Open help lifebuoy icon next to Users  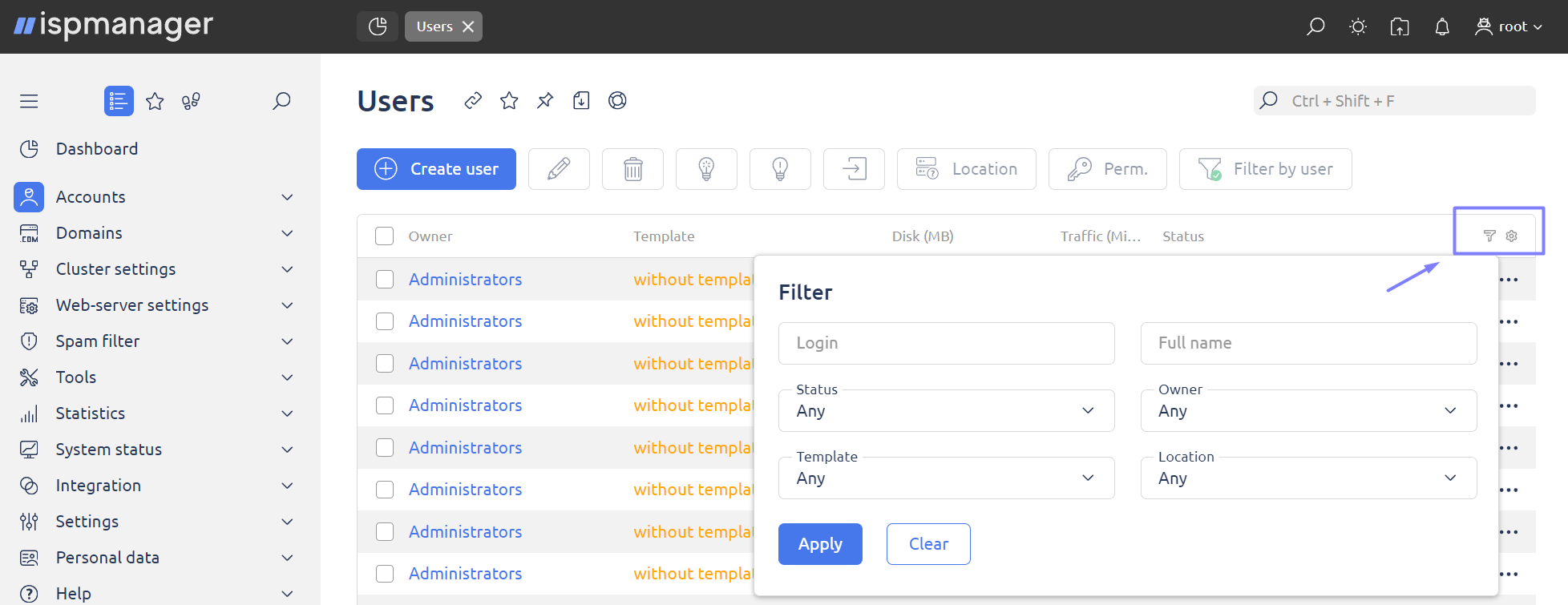pyautogui.click(x=617, y=100)
